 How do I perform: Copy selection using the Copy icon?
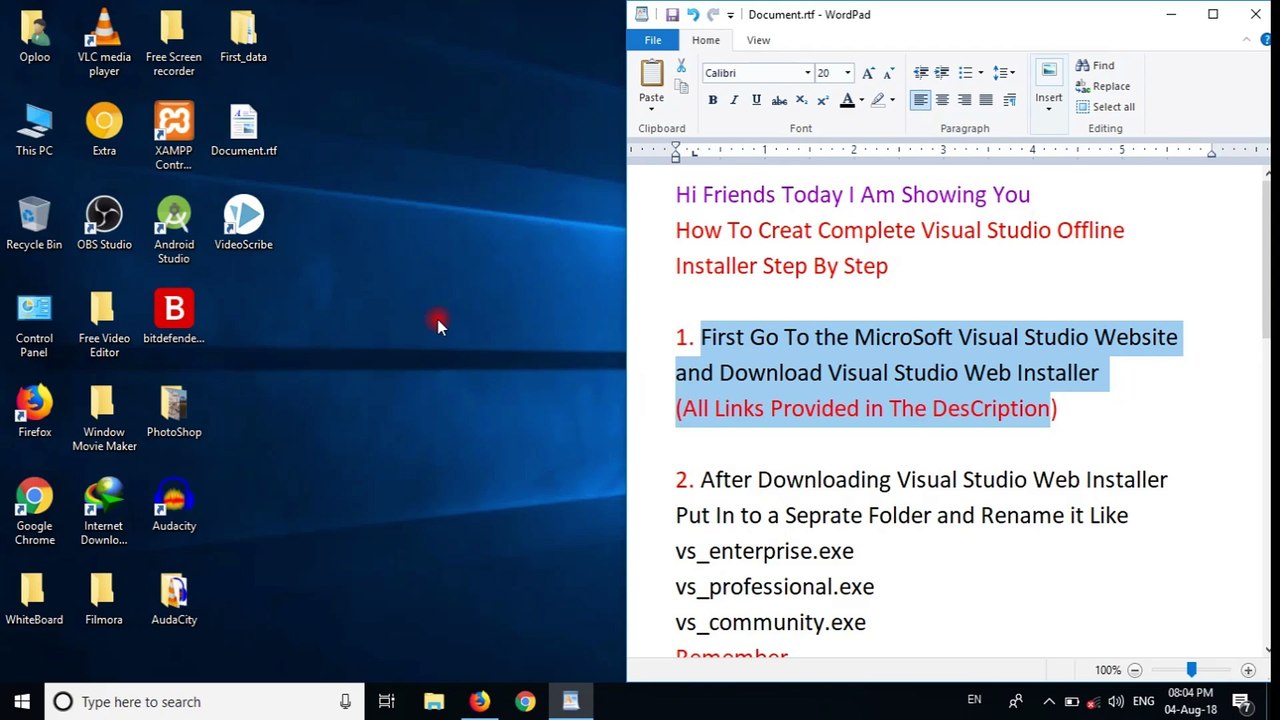(x=681, y=87)
